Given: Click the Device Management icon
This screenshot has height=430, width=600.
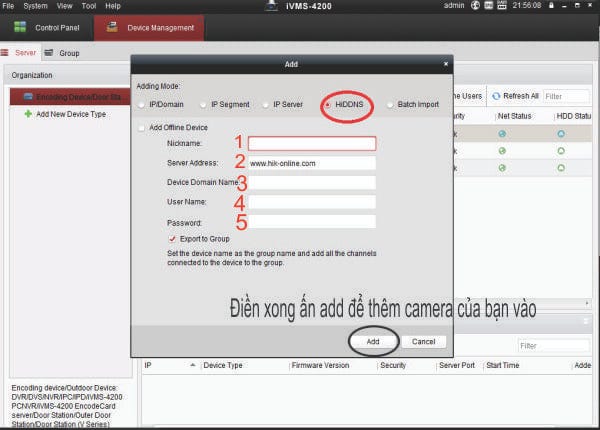Looking at the screenshot, I should [112, 27].
